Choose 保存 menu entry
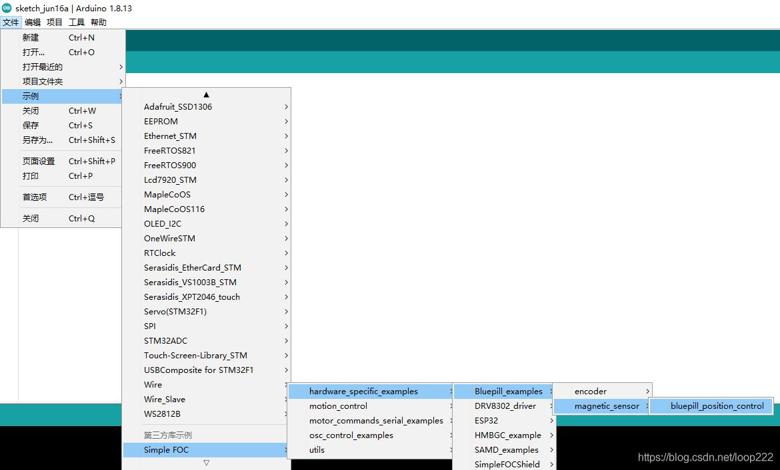The height and width of the screenshot is (470, 780). point(62,125)
